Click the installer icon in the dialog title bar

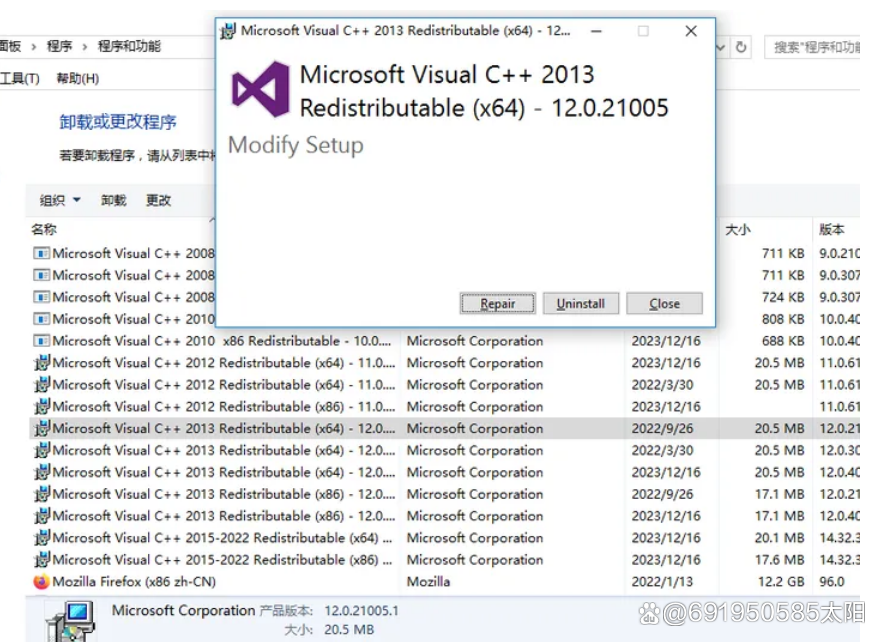(228, 31)
